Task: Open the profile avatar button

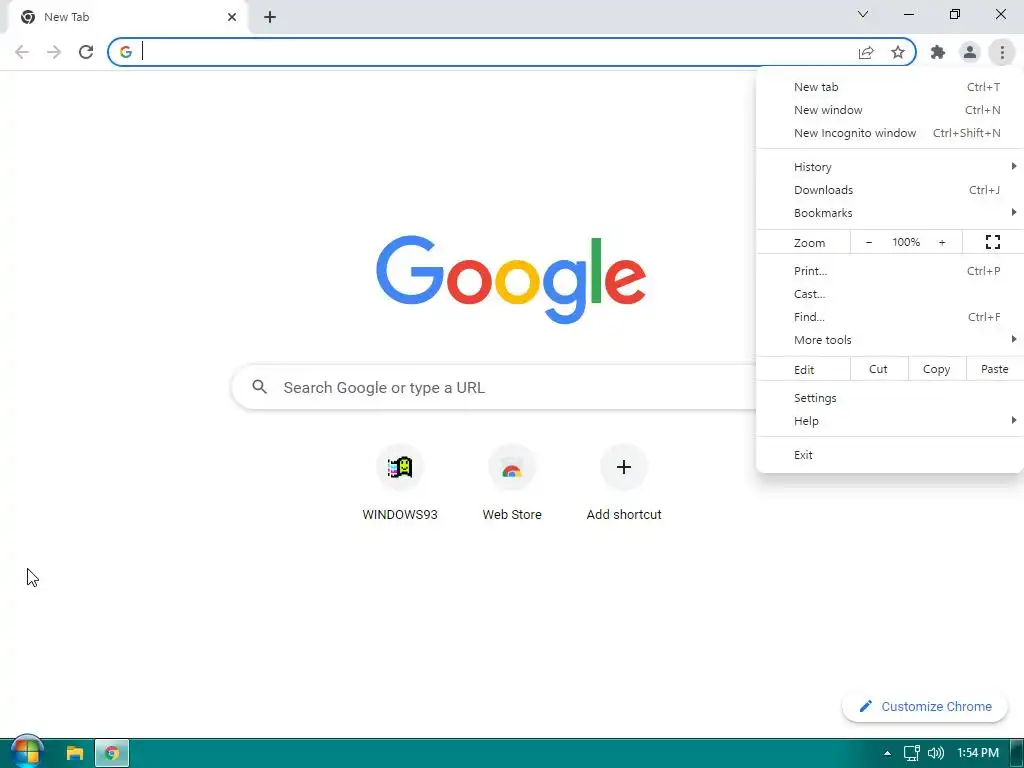Action: click(970, 52)
